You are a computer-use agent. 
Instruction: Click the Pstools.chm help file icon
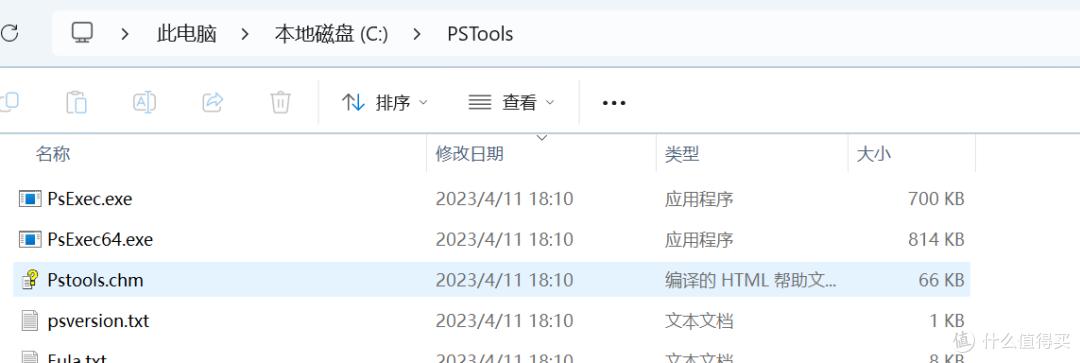point(30,280)
